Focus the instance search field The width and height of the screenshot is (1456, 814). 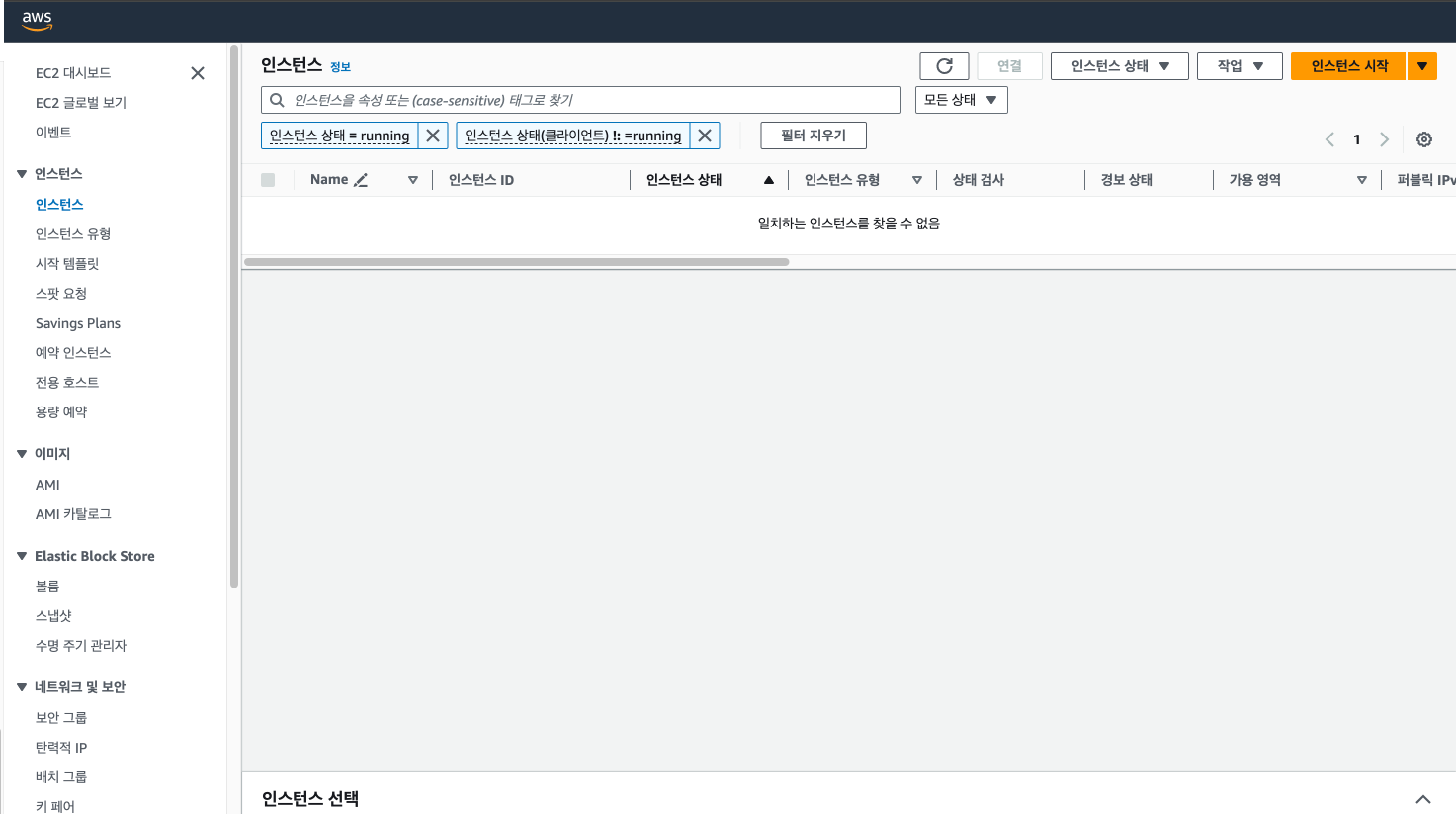click(x=581, y=100)
